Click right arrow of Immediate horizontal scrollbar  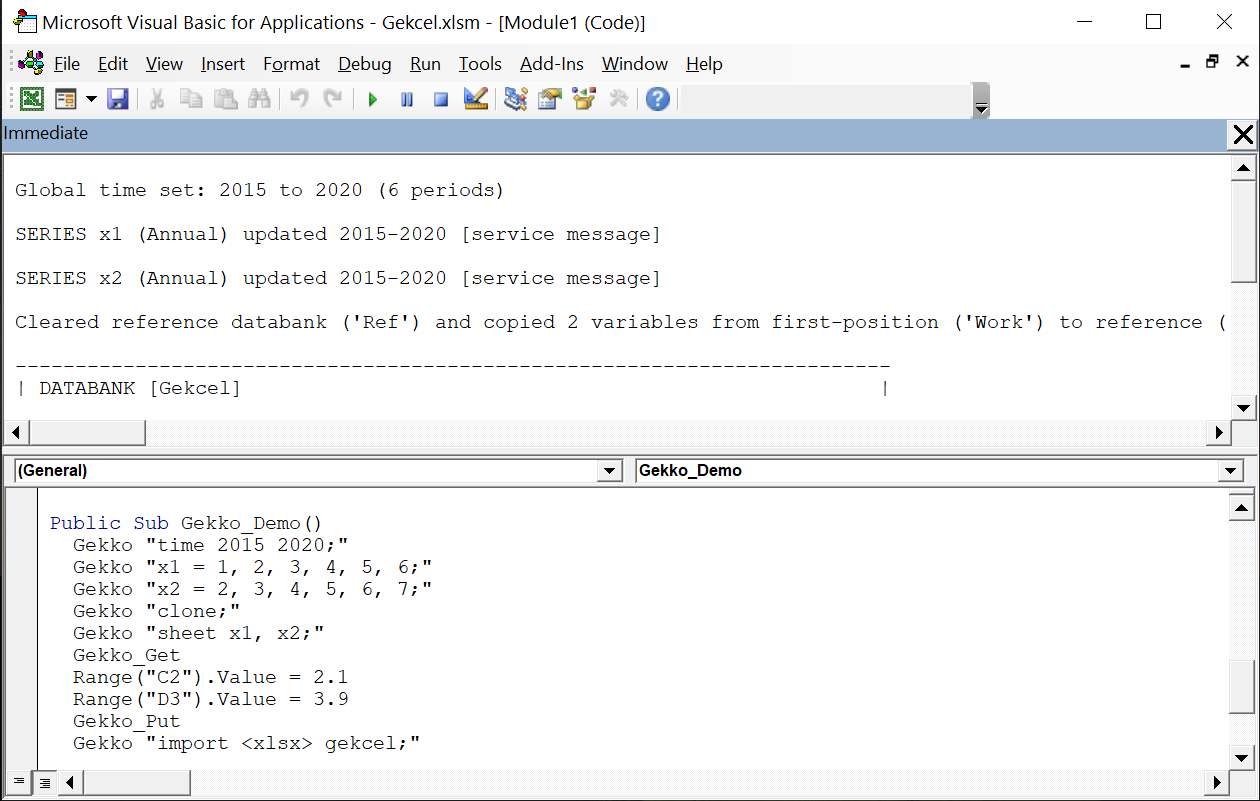coord(1219,433)
